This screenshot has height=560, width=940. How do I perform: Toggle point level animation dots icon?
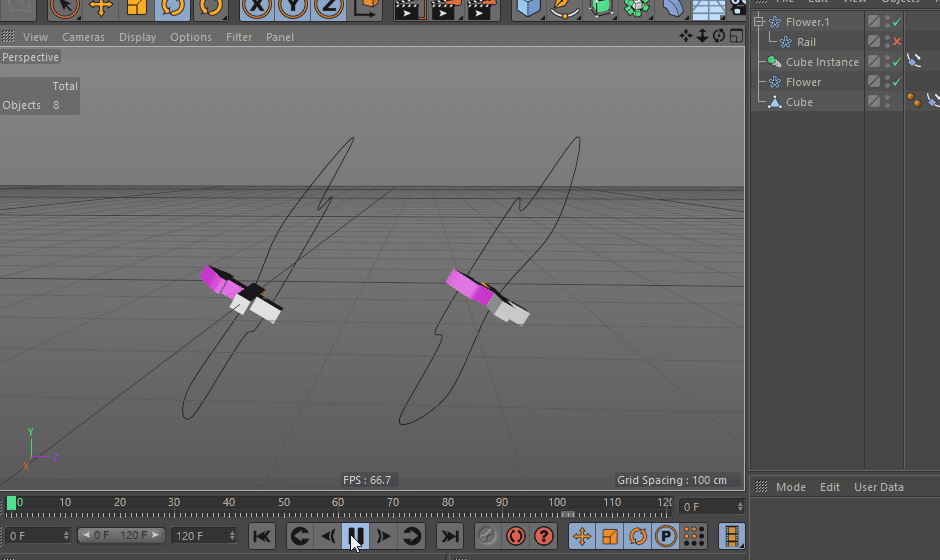pyautogui.click(x=694, y=536)
